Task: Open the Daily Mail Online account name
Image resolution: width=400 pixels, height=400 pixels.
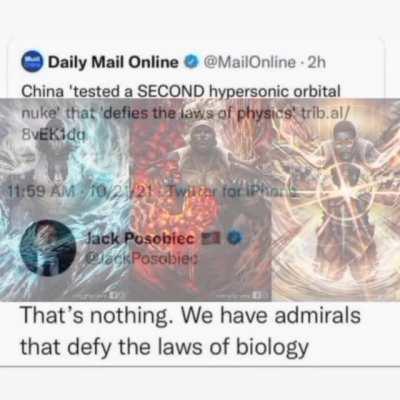Action: [x=113, y=62]
